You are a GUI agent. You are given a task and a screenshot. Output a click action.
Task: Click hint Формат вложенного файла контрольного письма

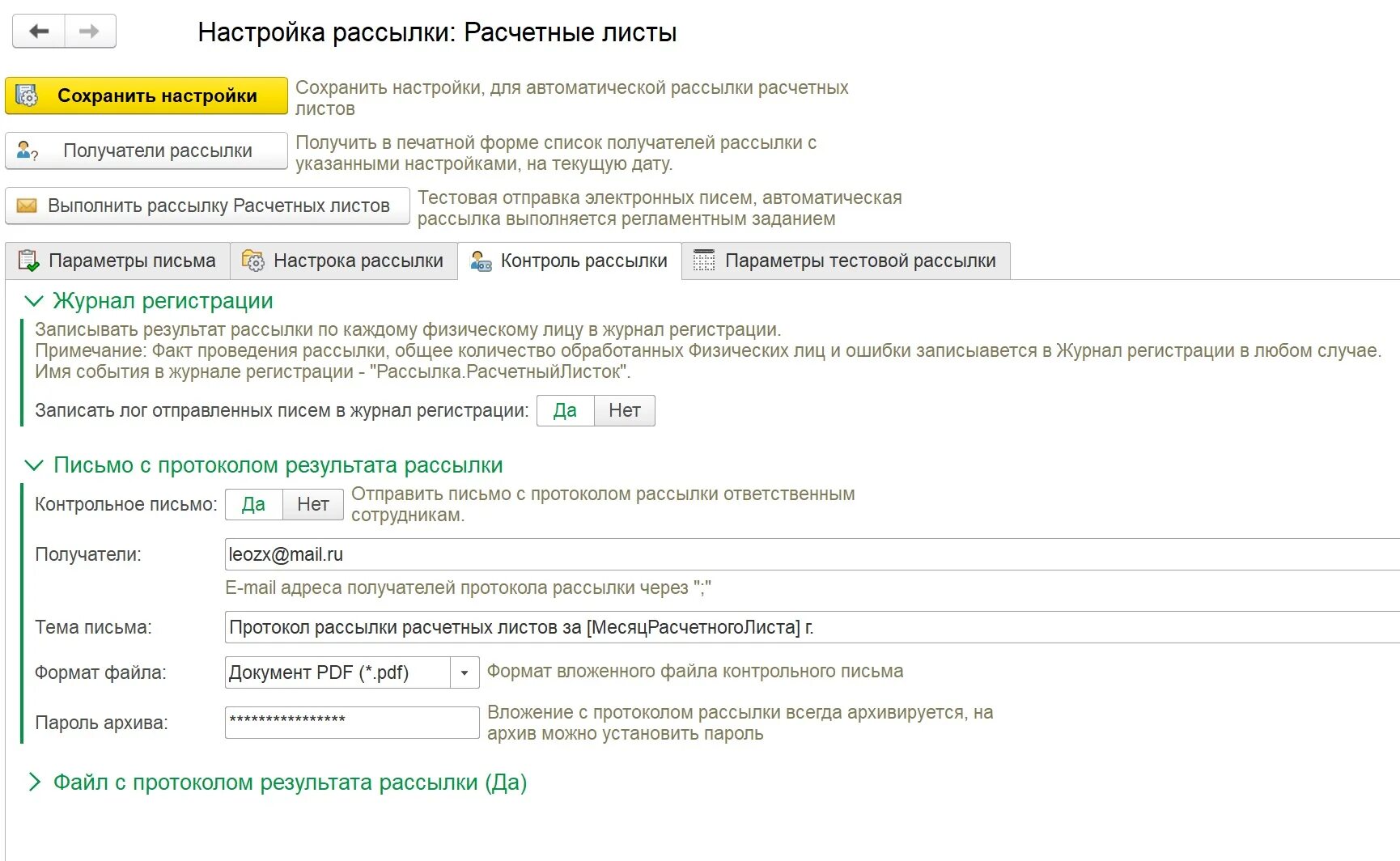(x=695, y=671)
